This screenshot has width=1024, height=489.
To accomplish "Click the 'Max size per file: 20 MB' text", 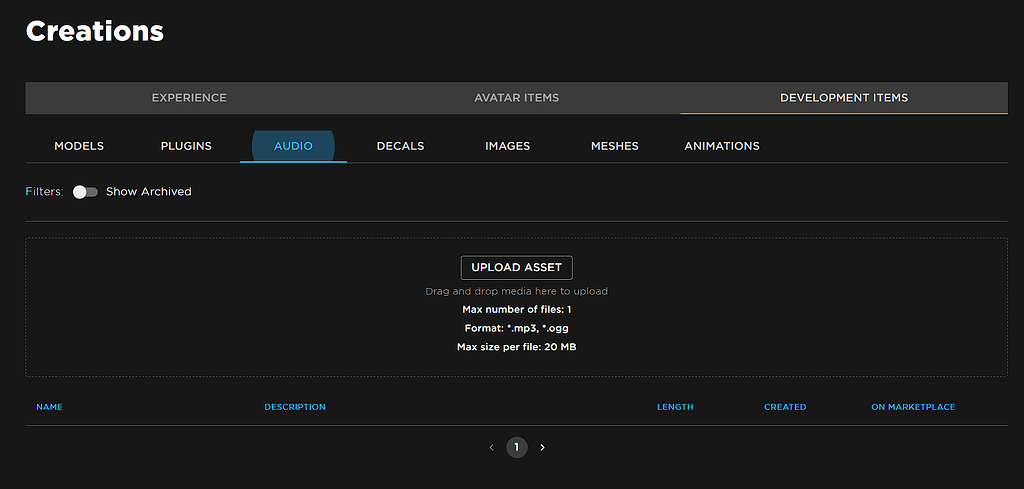I will point(517,347).
